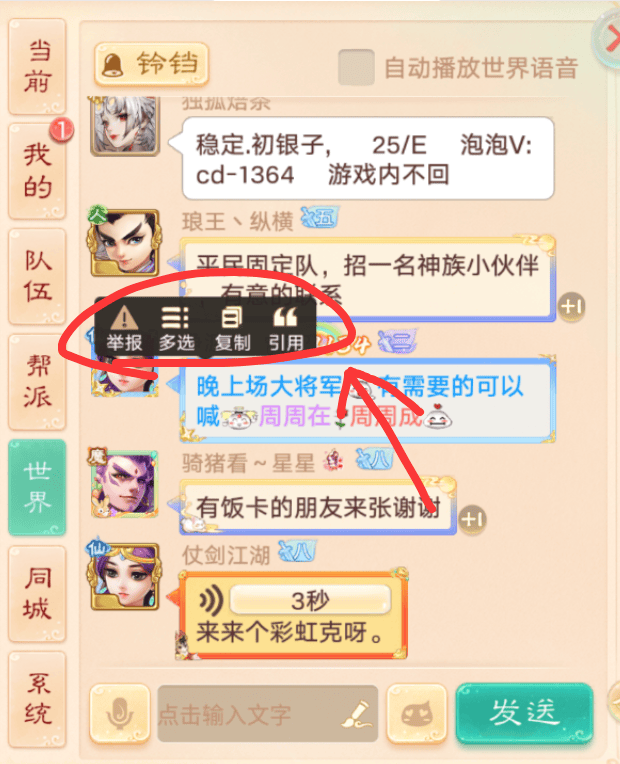
Task: Enable 自动播放世界语音 checkbox
Action: (356, 67)
